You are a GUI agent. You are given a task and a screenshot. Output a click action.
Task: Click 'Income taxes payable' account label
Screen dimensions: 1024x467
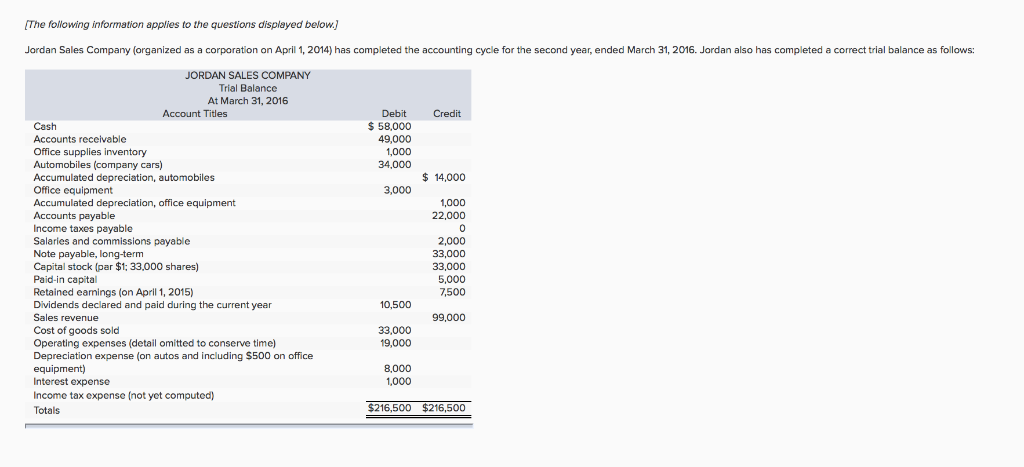(83, 229)
